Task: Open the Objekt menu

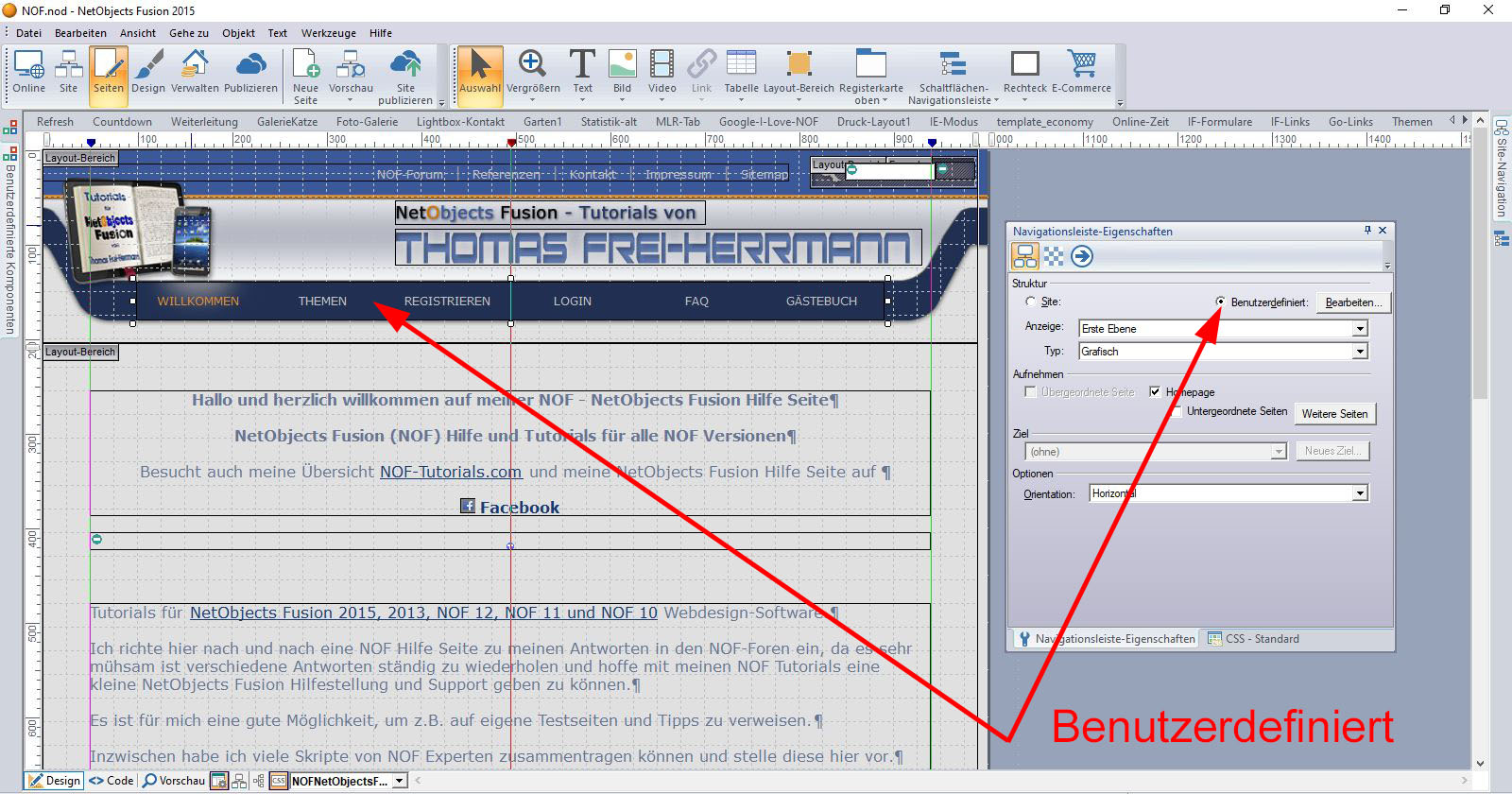Action: click(x=238, y=33)
